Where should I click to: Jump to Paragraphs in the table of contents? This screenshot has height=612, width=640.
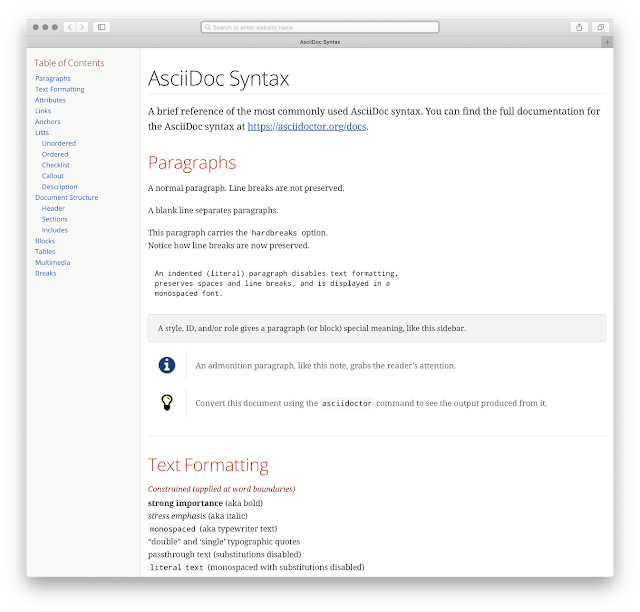pos(53,78)
